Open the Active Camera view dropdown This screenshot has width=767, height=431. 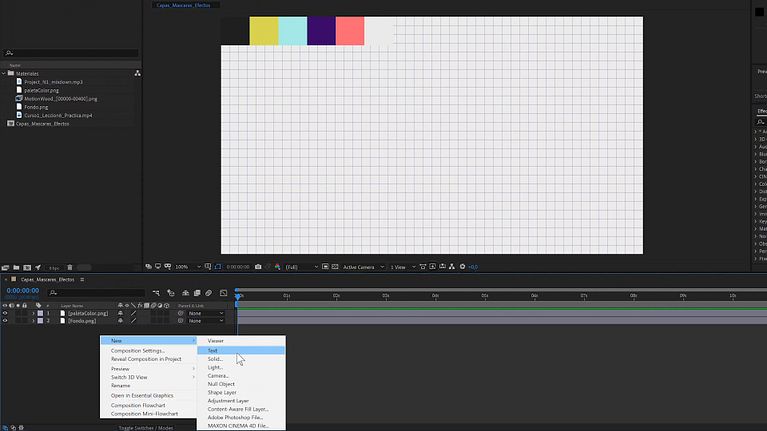(x=362, y=267)
